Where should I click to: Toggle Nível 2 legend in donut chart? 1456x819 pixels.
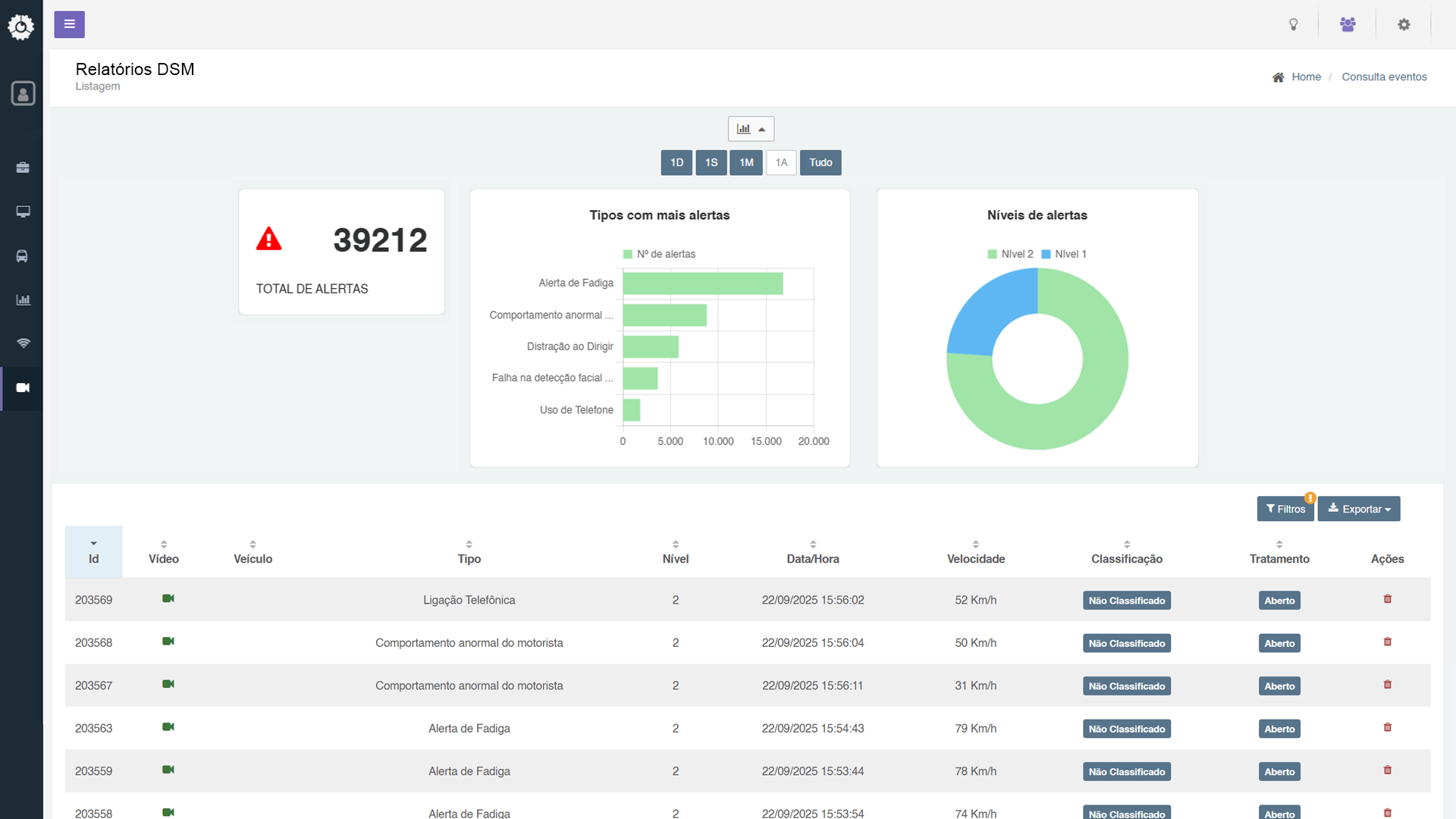point(1010,254)
